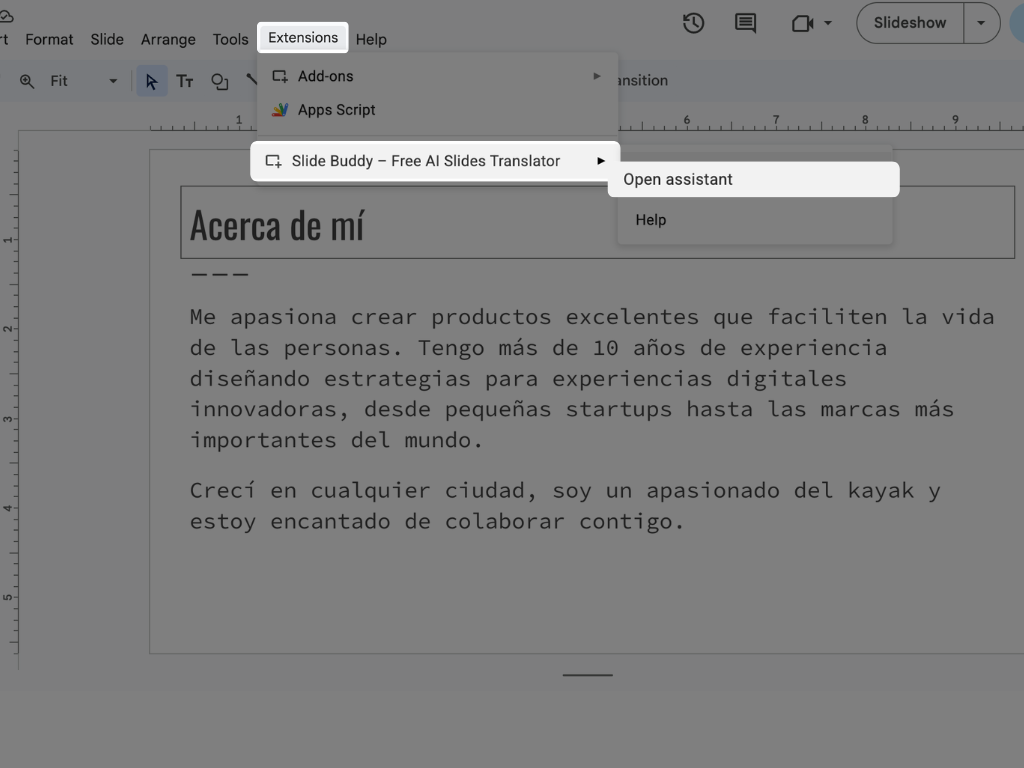This screenshot has width=1024, height=768.
Task: Open version history
Action: click(693, 23)
